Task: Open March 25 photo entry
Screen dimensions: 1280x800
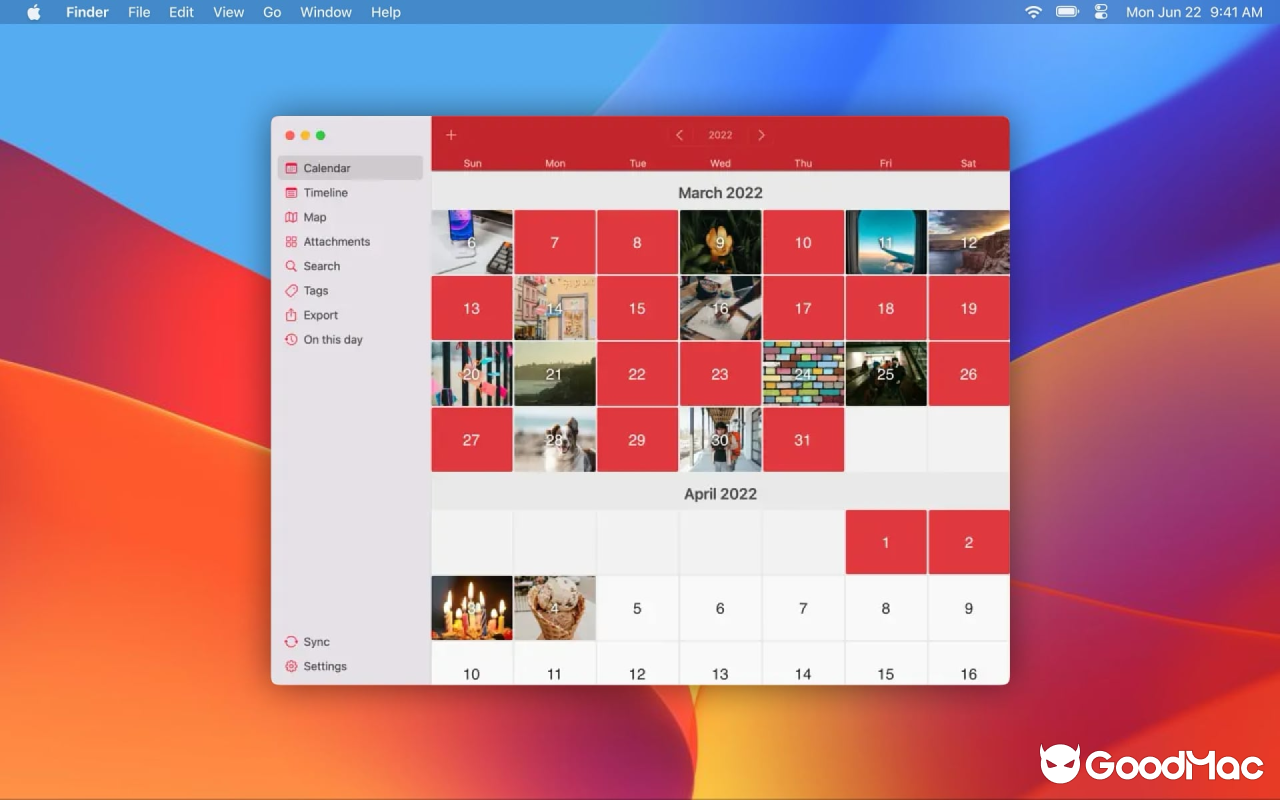Action: coord(886,374)
